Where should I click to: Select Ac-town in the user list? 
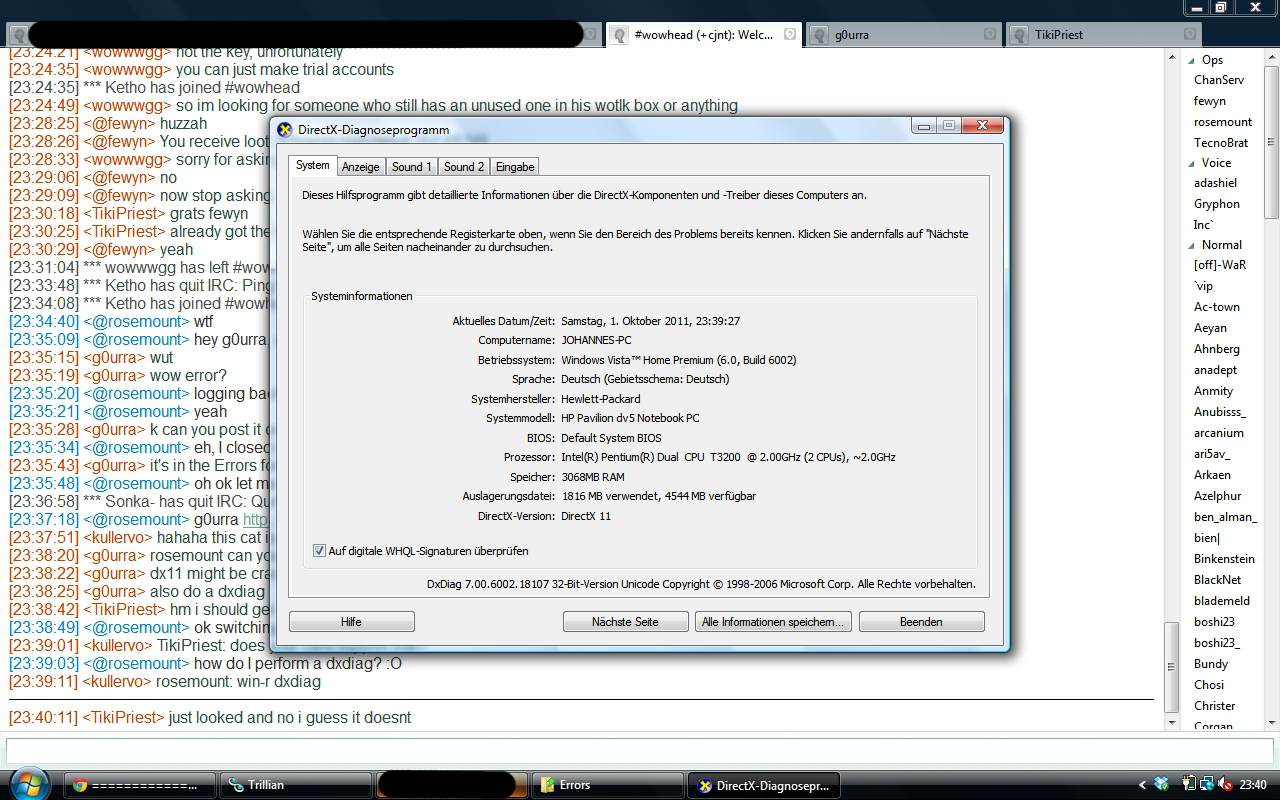[x=1217, y=307]
